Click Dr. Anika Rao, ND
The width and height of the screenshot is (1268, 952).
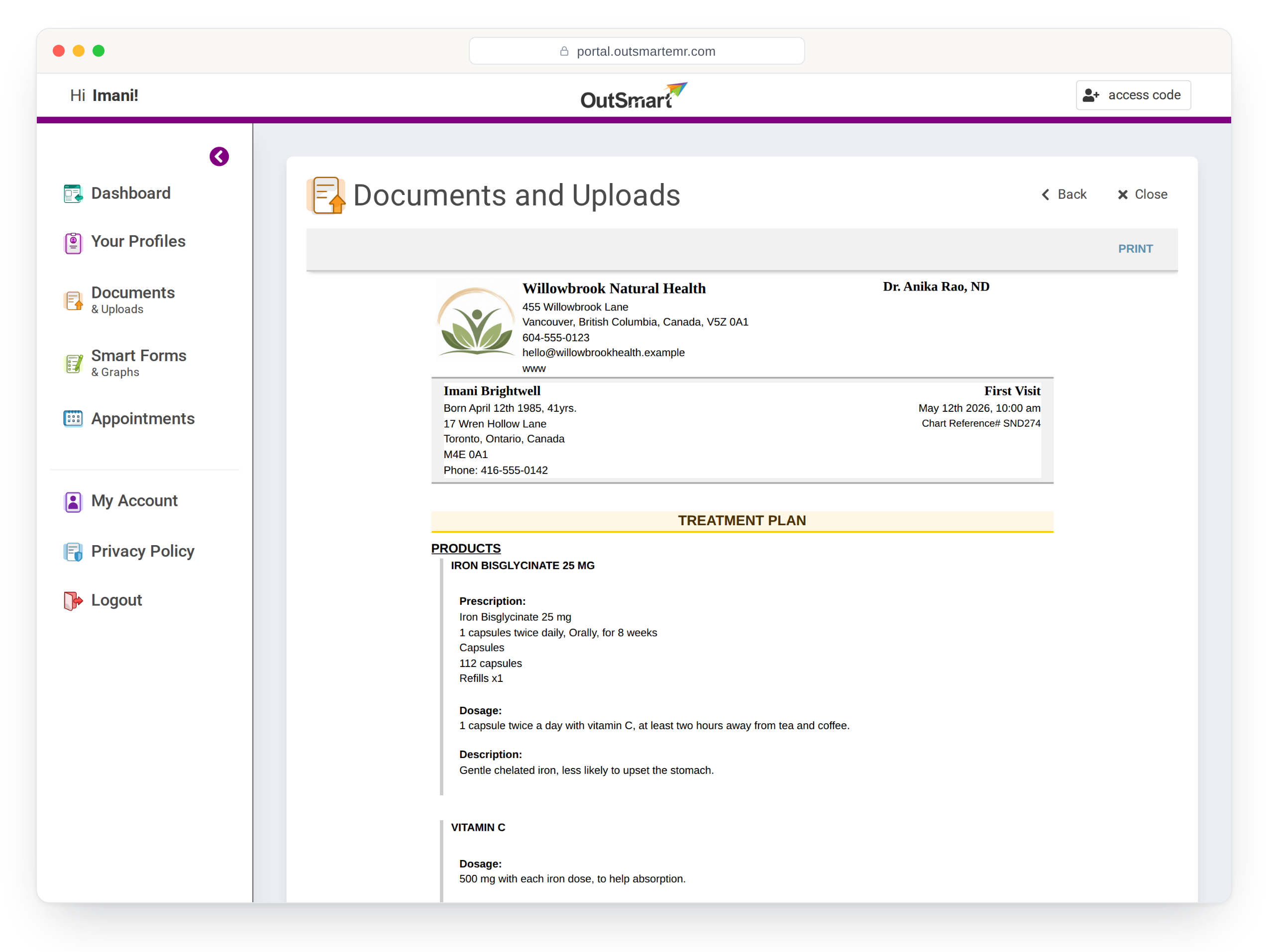[x=936, y=286]
